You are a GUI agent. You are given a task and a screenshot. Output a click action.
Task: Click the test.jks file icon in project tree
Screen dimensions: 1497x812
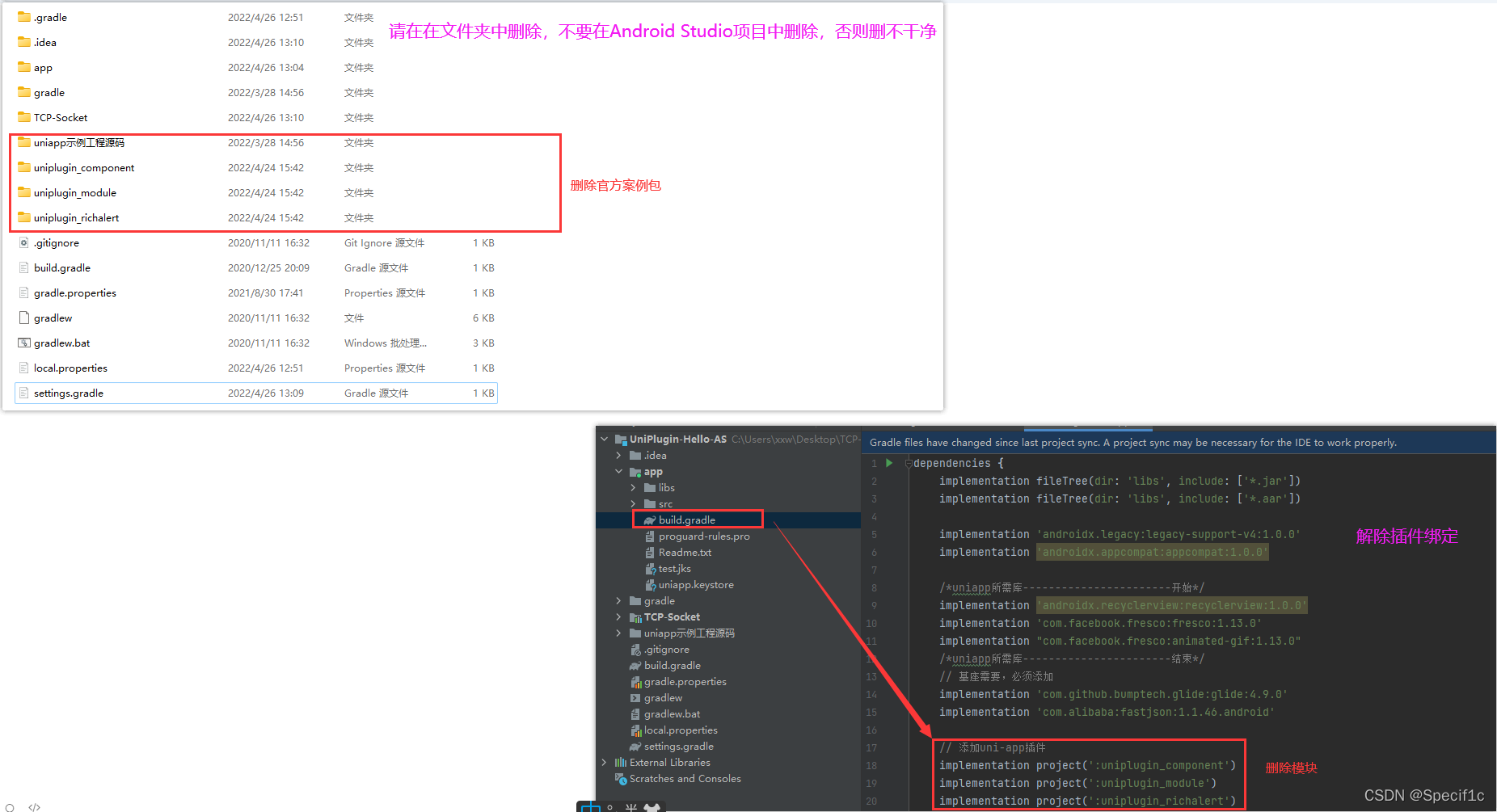coord(650,569)
